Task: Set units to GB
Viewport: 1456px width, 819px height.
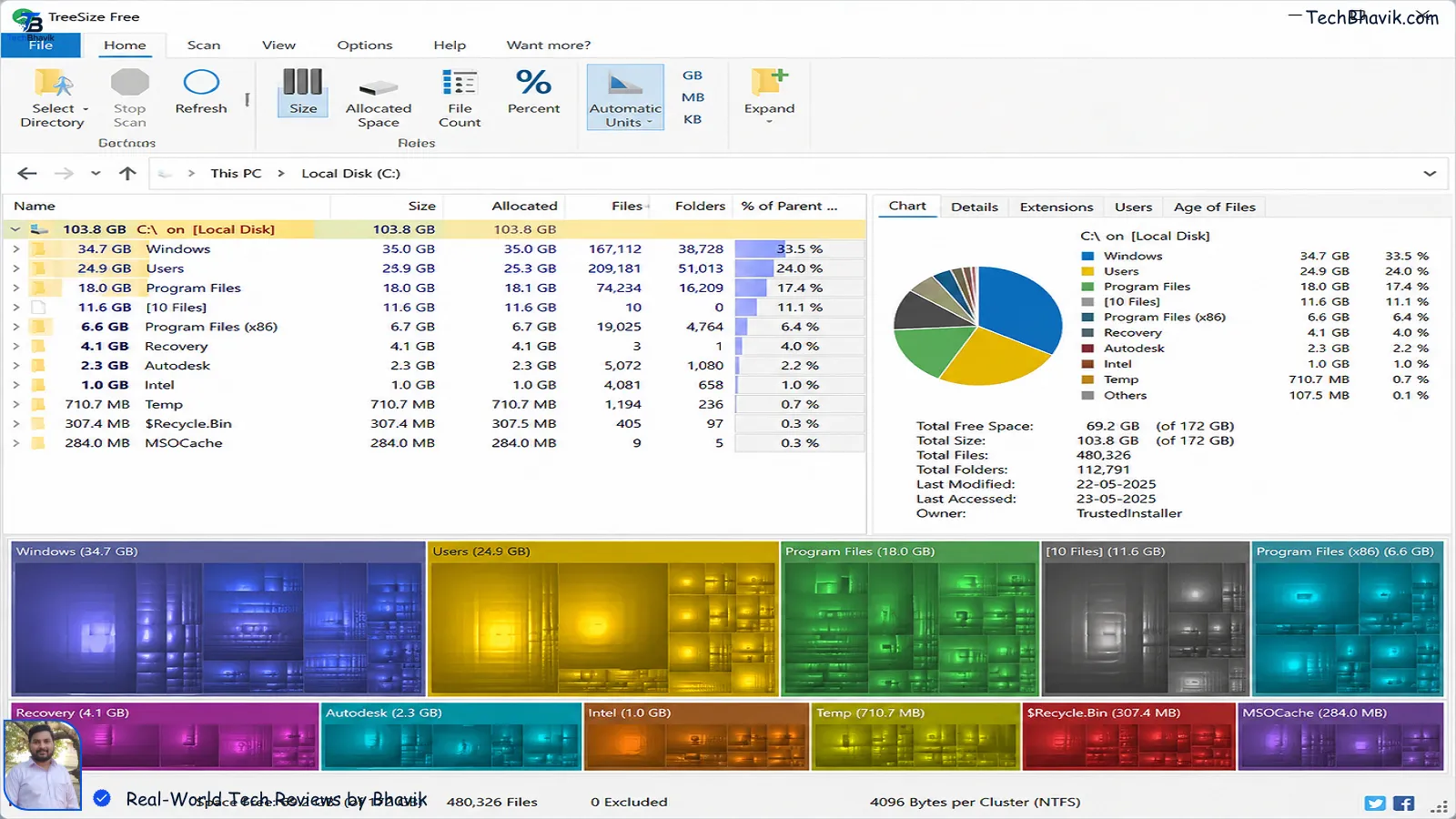Action: 693,76
